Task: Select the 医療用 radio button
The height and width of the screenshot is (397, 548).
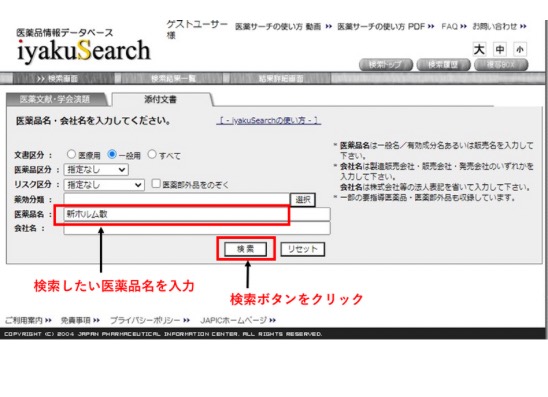Action: click(71, 154)
